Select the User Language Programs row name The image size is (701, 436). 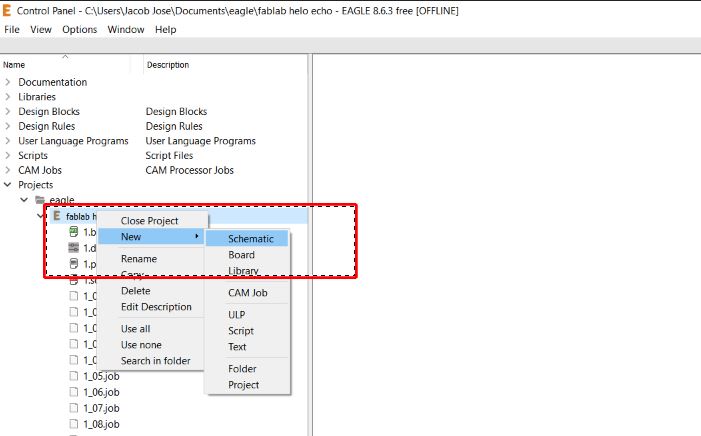pos(73,141)
